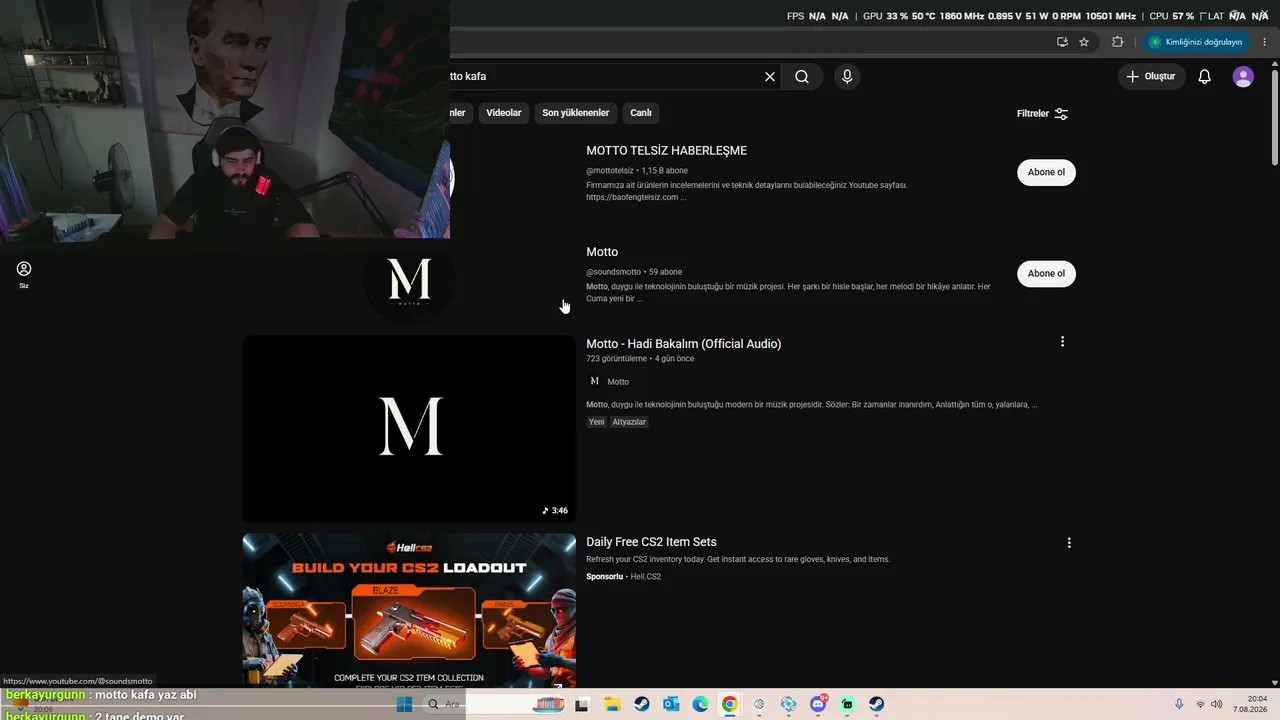Open MOTTO TELSİZ HABERLEŞME channel title
Viewport: 1280px width, 720px height.
click(x=666, y=150)
